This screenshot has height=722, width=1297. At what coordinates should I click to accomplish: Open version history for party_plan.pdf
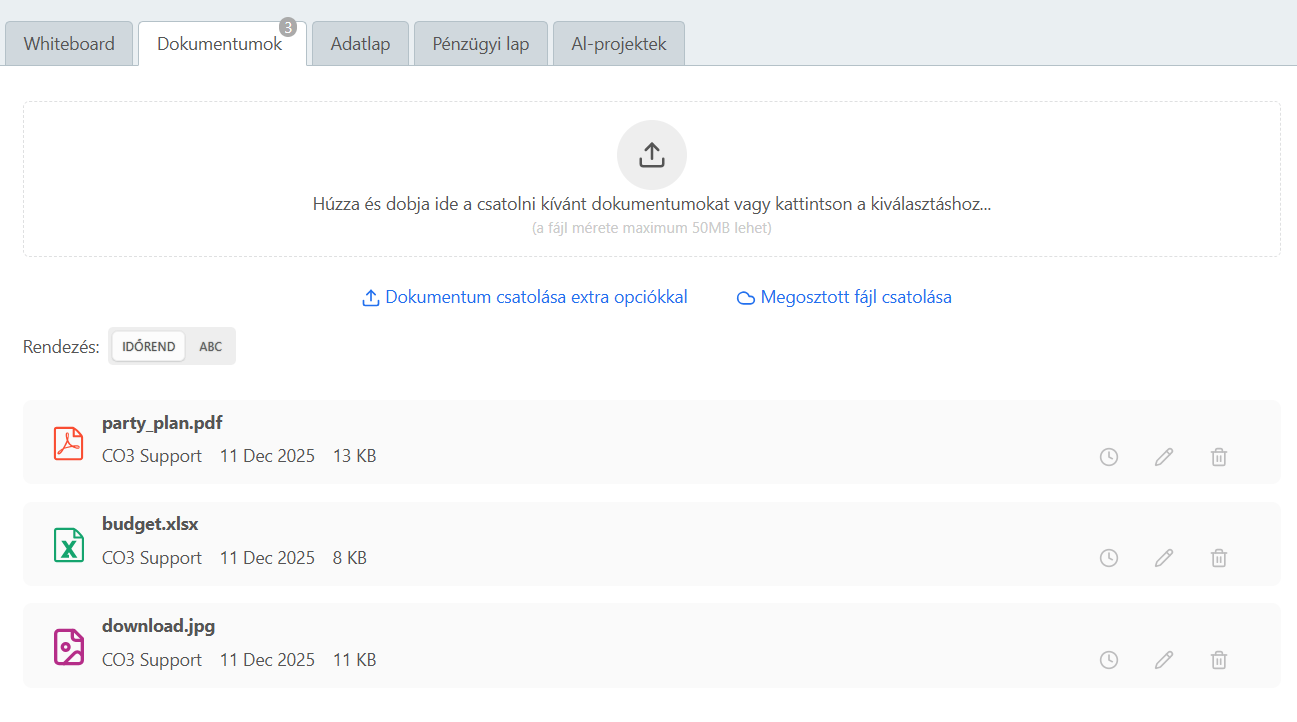(x=1108, y=456)
